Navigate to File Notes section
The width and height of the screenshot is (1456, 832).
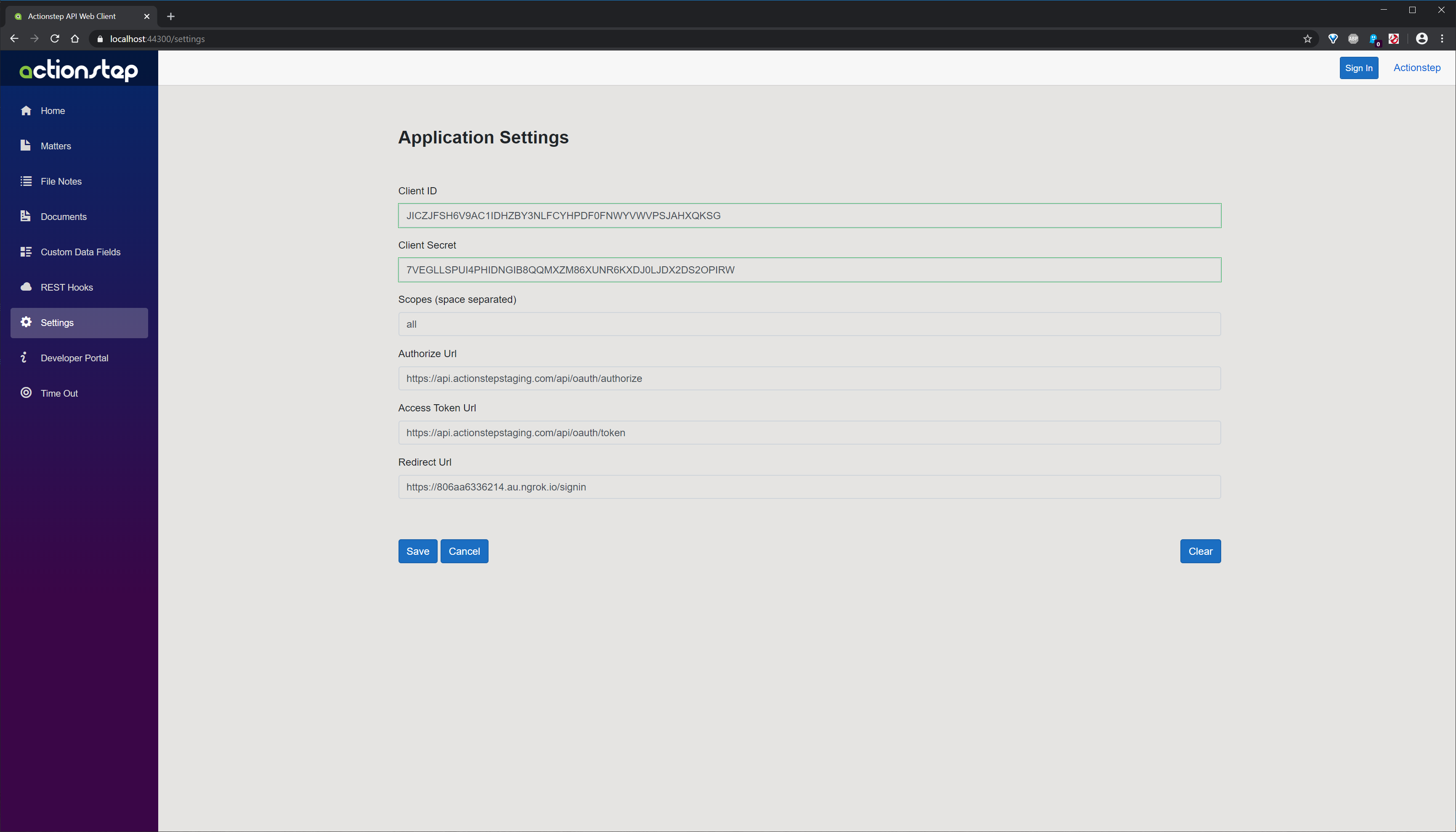[60, 181]
